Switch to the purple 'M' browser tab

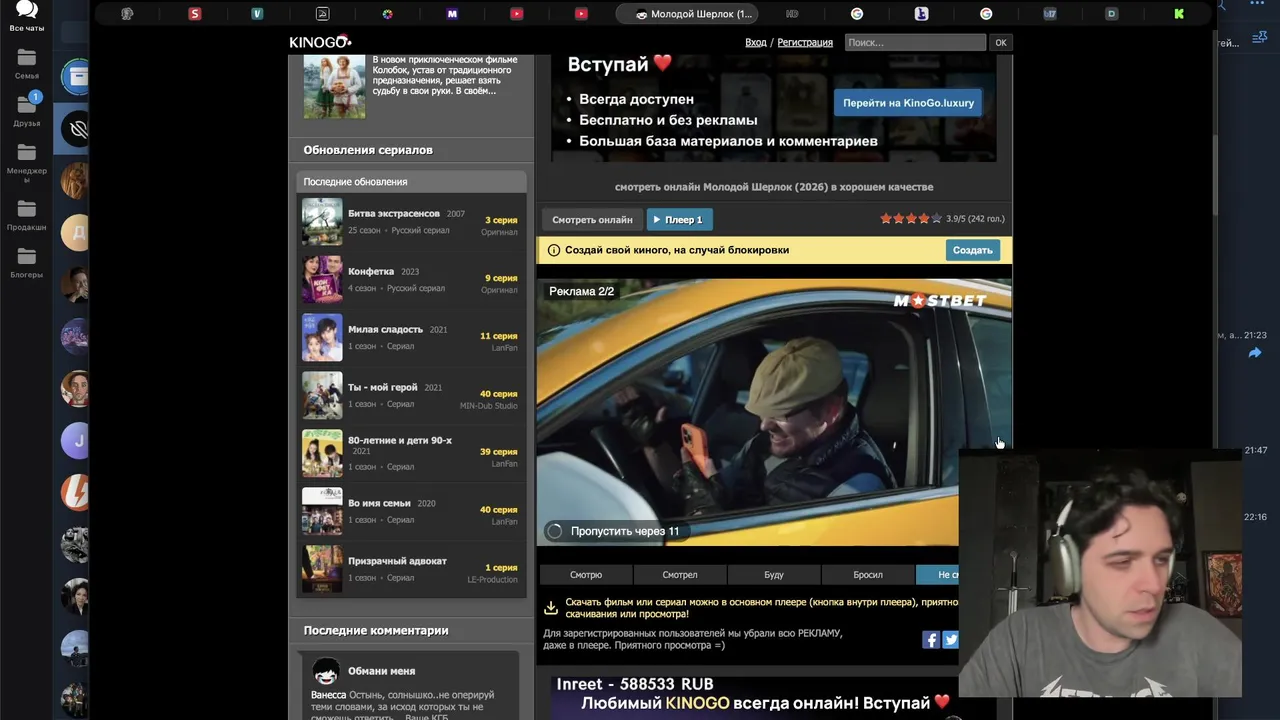(452, 14)
